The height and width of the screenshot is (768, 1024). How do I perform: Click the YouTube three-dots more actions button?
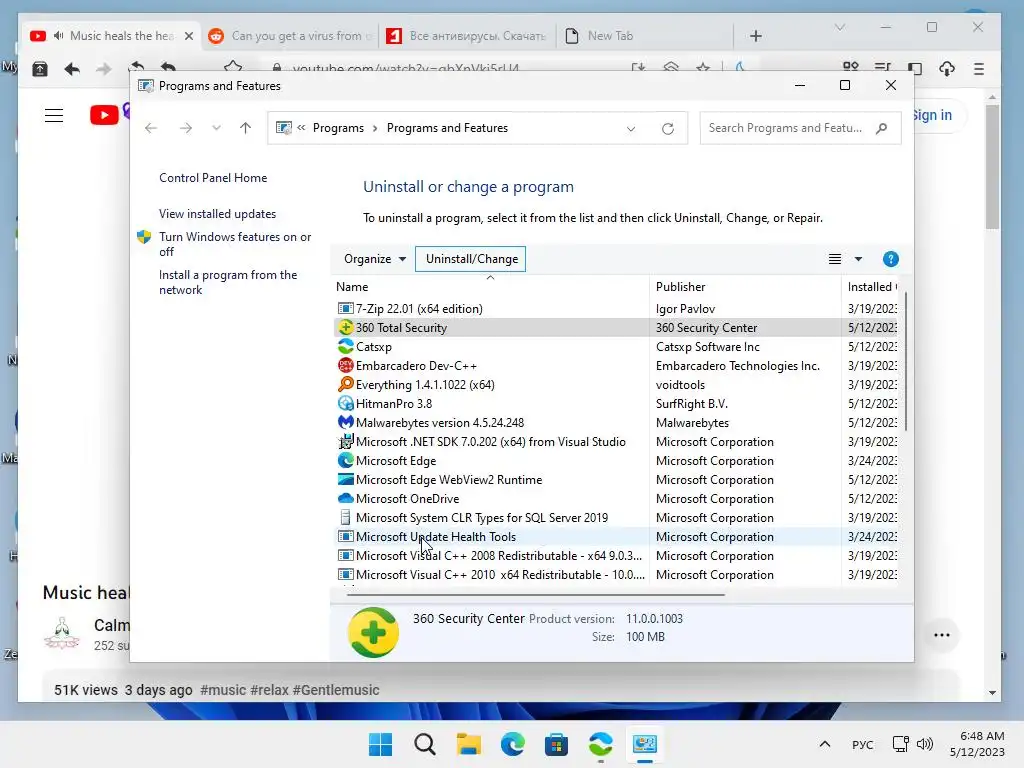click(x=941, y=635)
